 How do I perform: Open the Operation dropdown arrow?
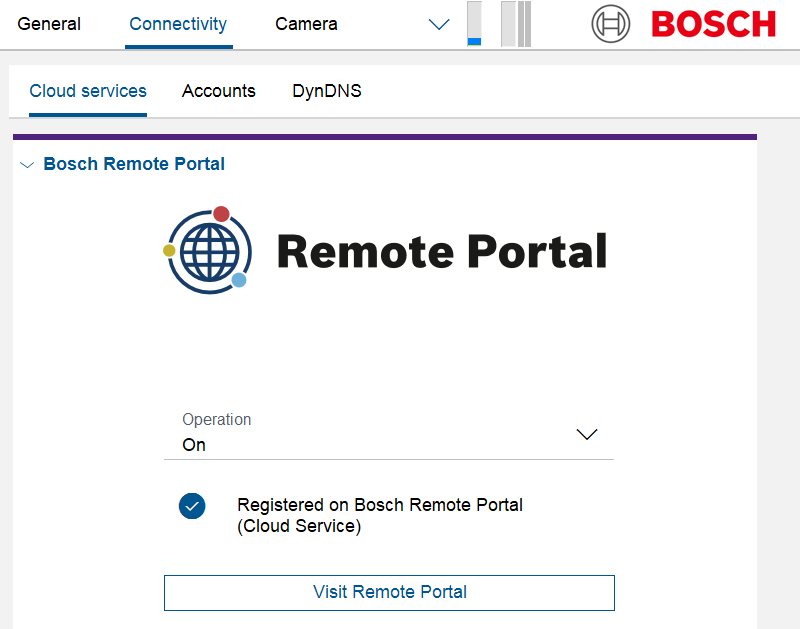(587, 434)
